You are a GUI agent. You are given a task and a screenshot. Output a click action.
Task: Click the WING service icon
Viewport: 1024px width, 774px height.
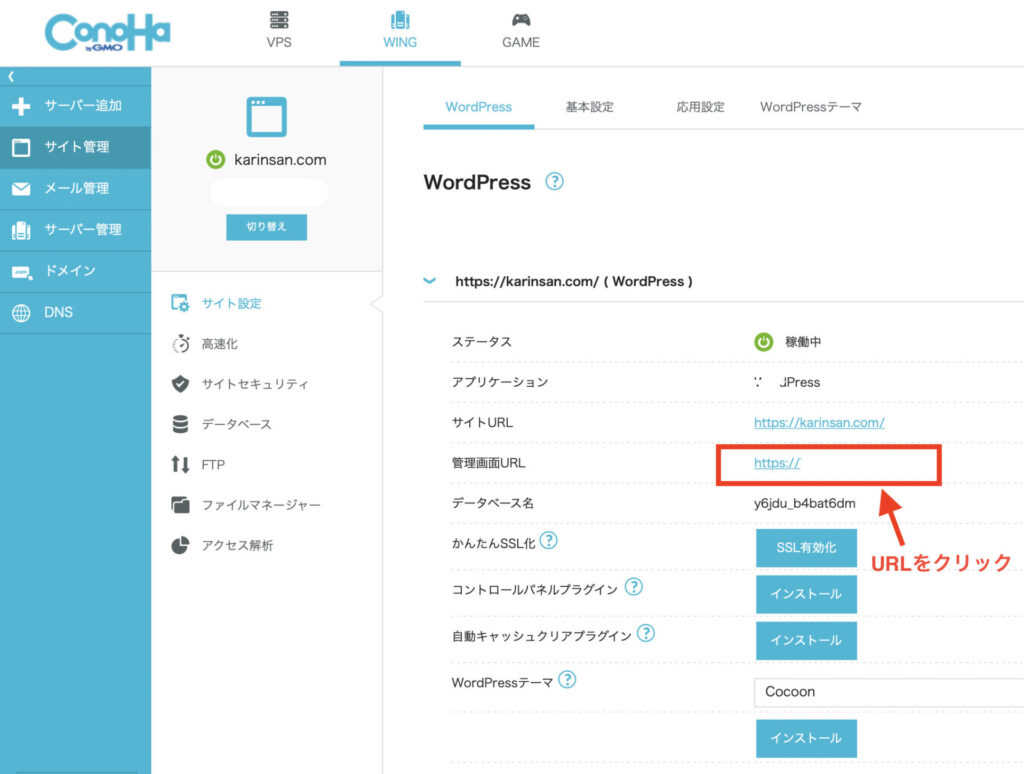(x=400, y=20)
